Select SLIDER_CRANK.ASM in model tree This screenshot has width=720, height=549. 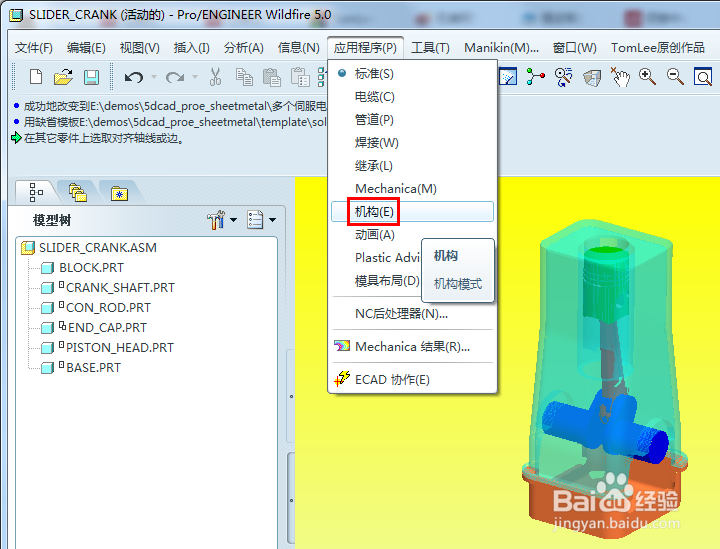[x=97, y=248]
